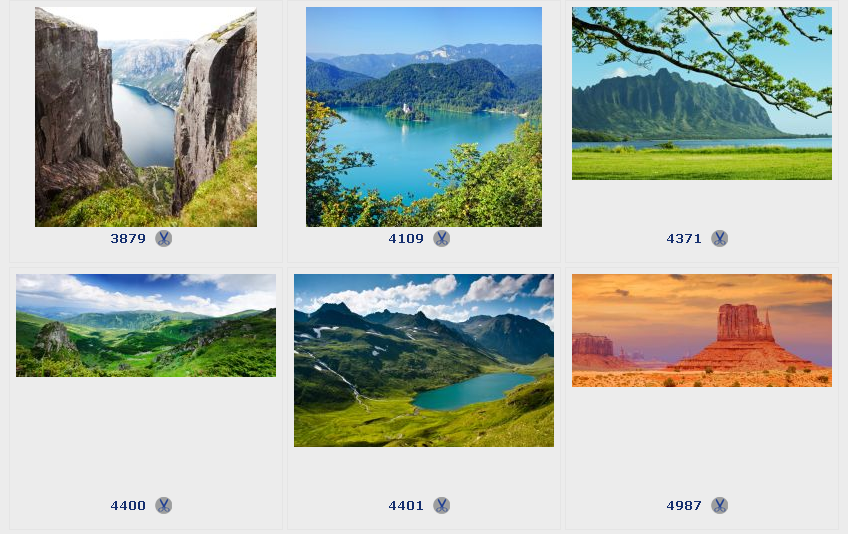Open the link labeled 4400
The height and width of the screenshot is (534, 848).
pos(128,505)
